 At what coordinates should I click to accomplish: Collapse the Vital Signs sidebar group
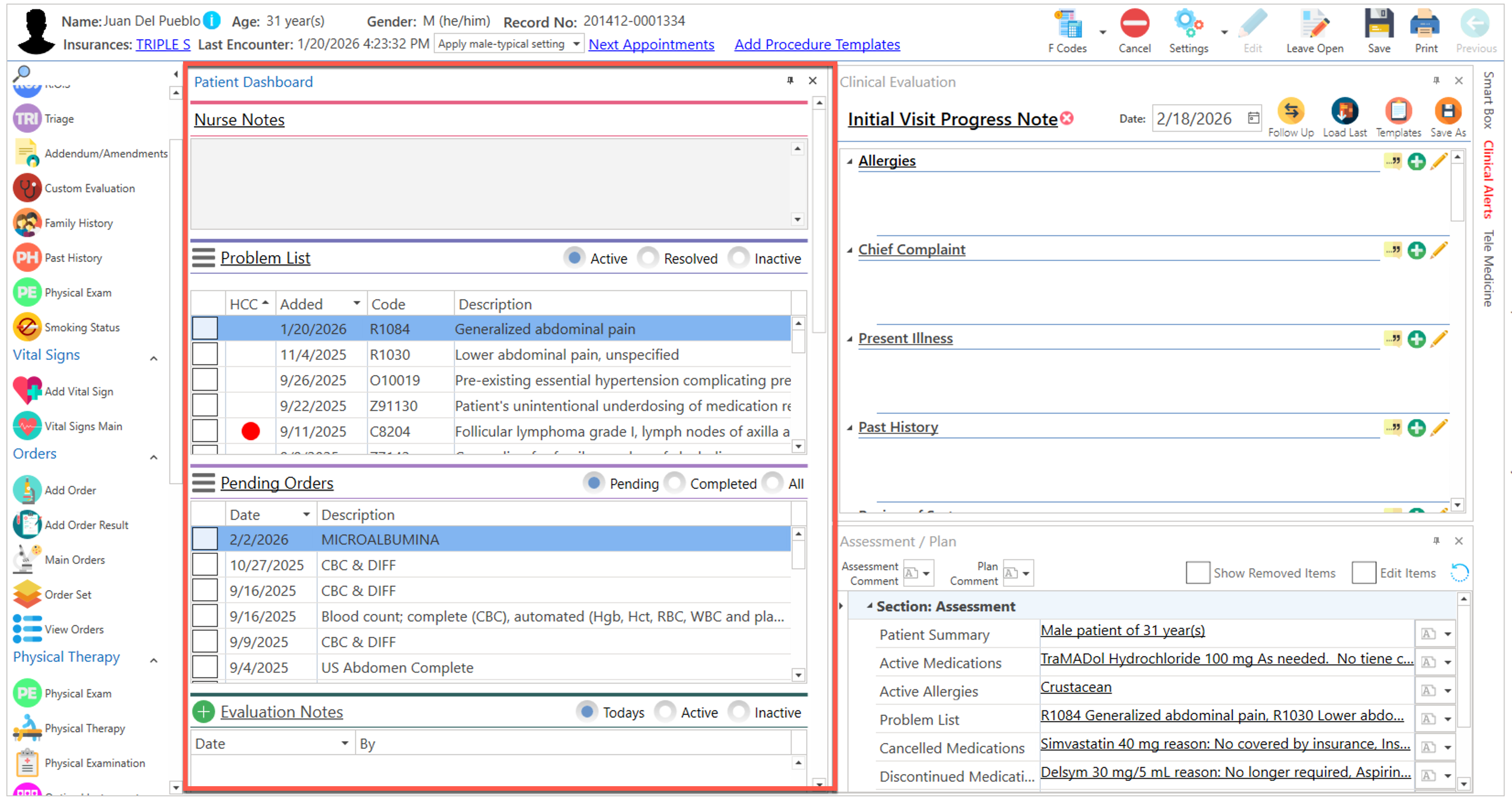click(x=154, y=358)
